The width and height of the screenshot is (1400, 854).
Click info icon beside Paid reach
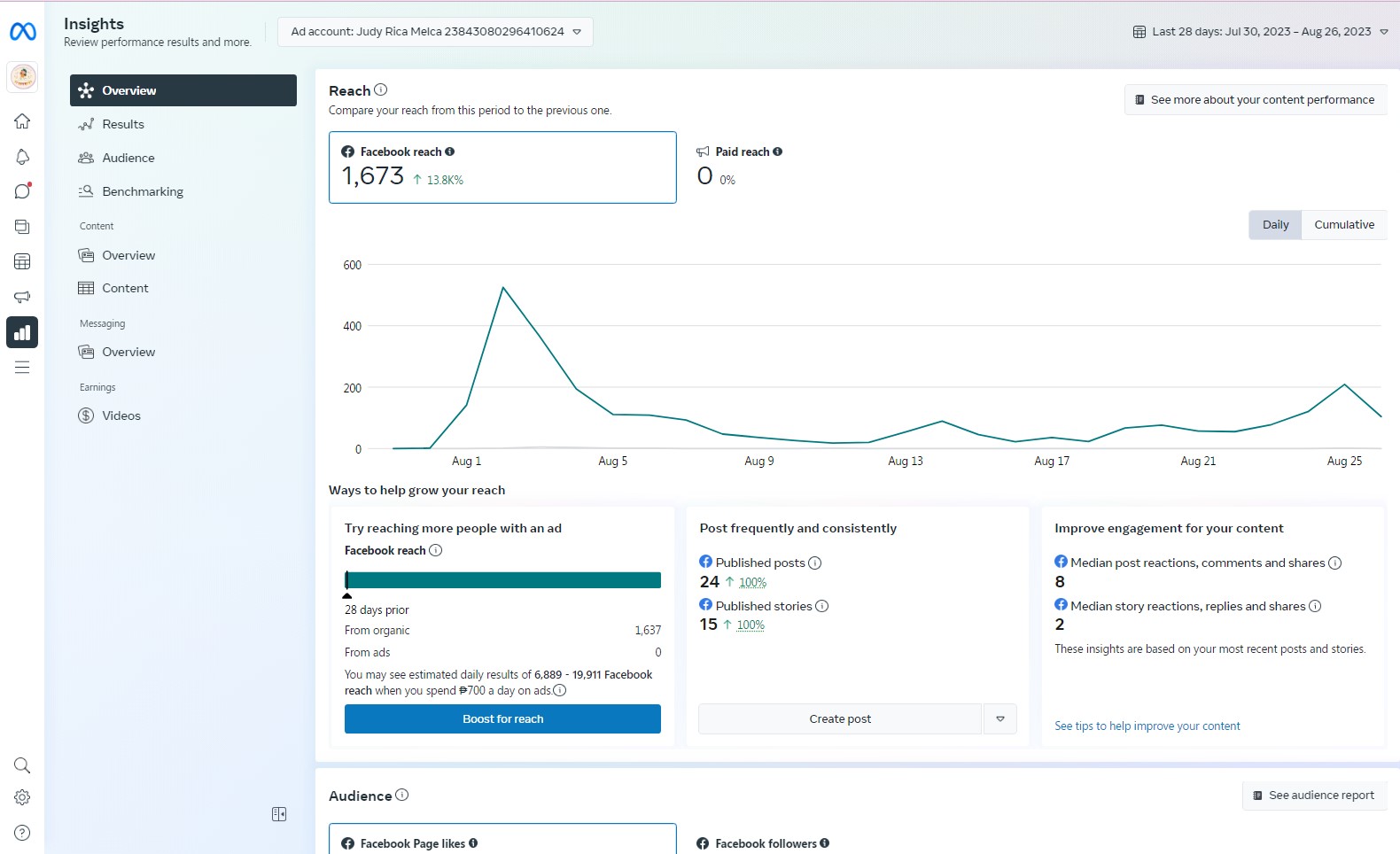pyautogui.click(x=778, y=151)
